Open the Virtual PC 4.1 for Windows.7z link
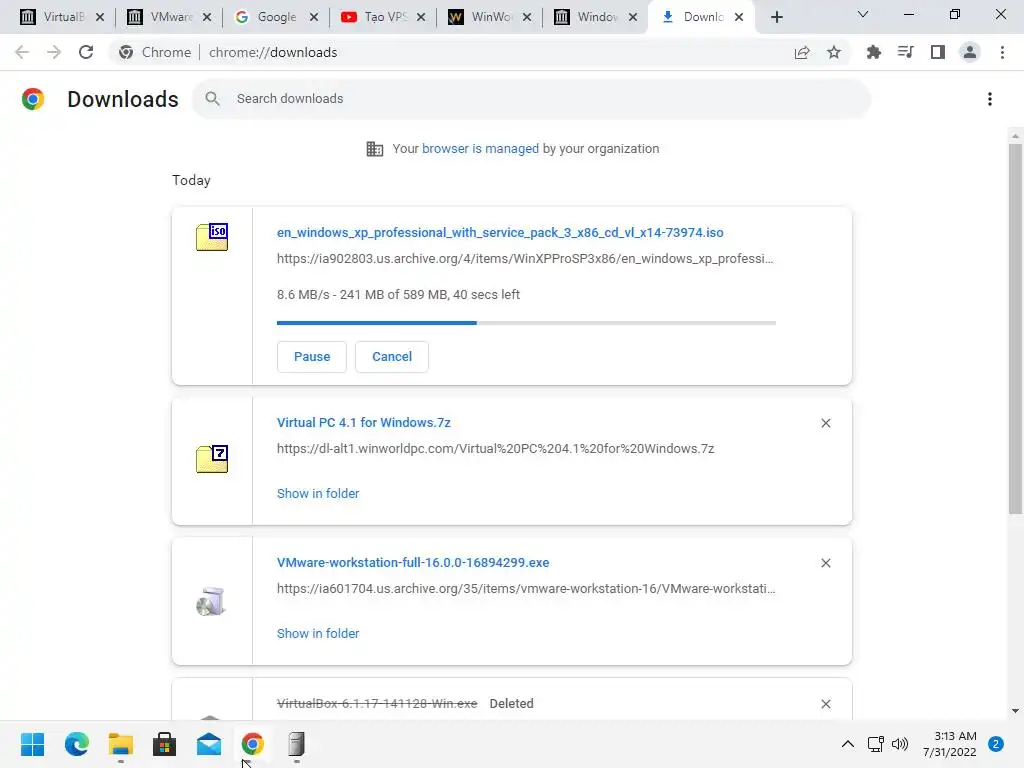The height and width of the screenshot is (768, 1024). (x=364, y=423)
